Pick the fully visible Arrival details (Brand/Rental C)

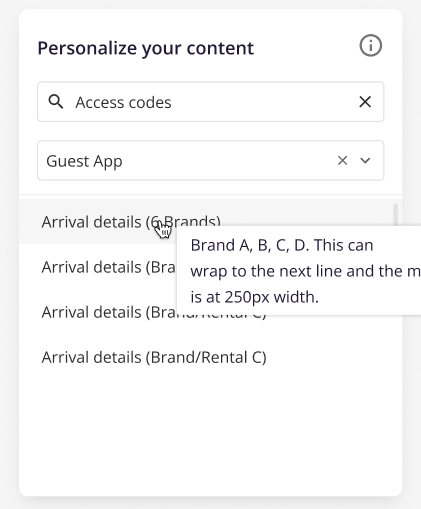click(x=154, y=358)
